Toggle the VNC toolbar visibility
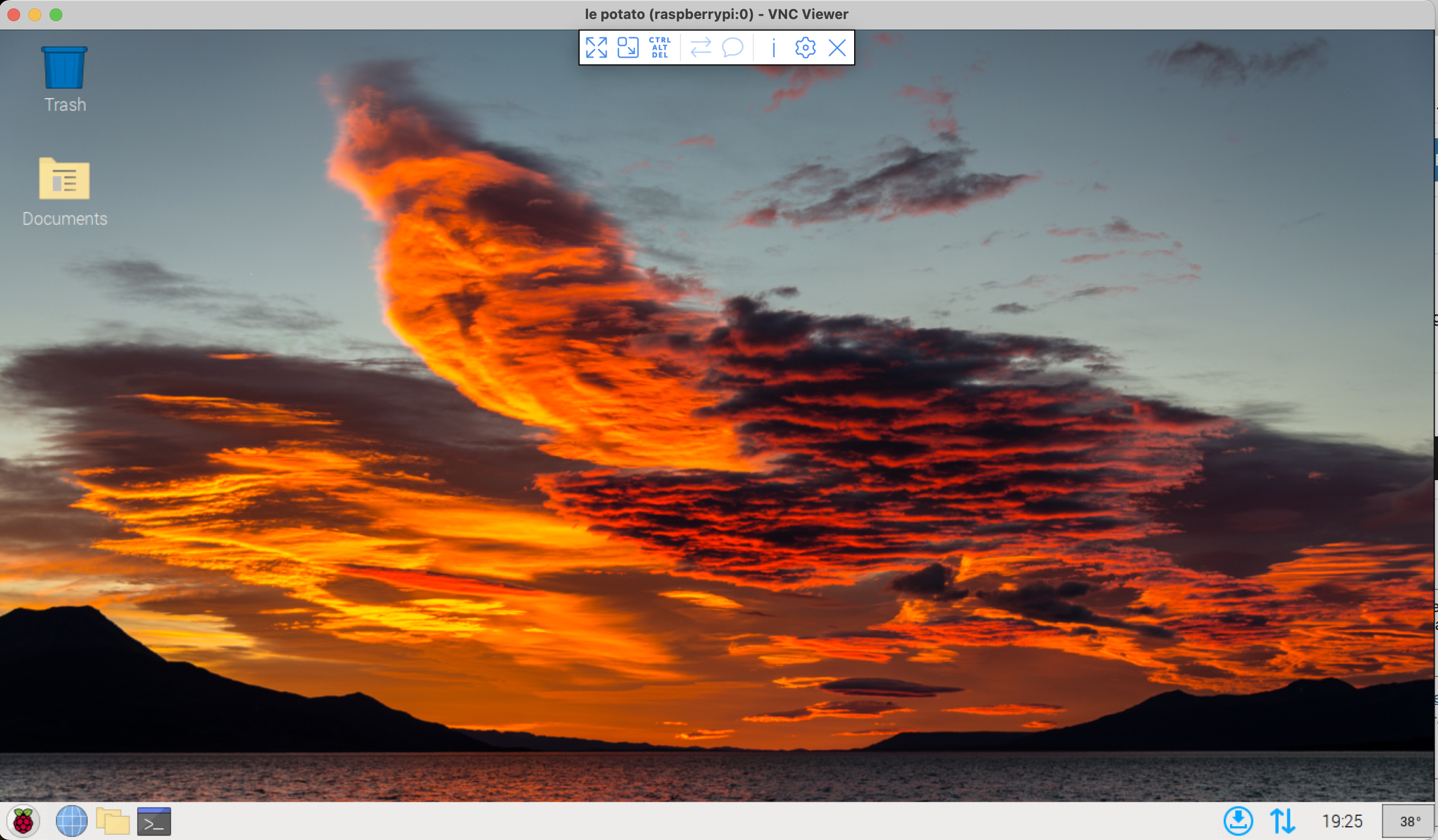 coord(838,47)
